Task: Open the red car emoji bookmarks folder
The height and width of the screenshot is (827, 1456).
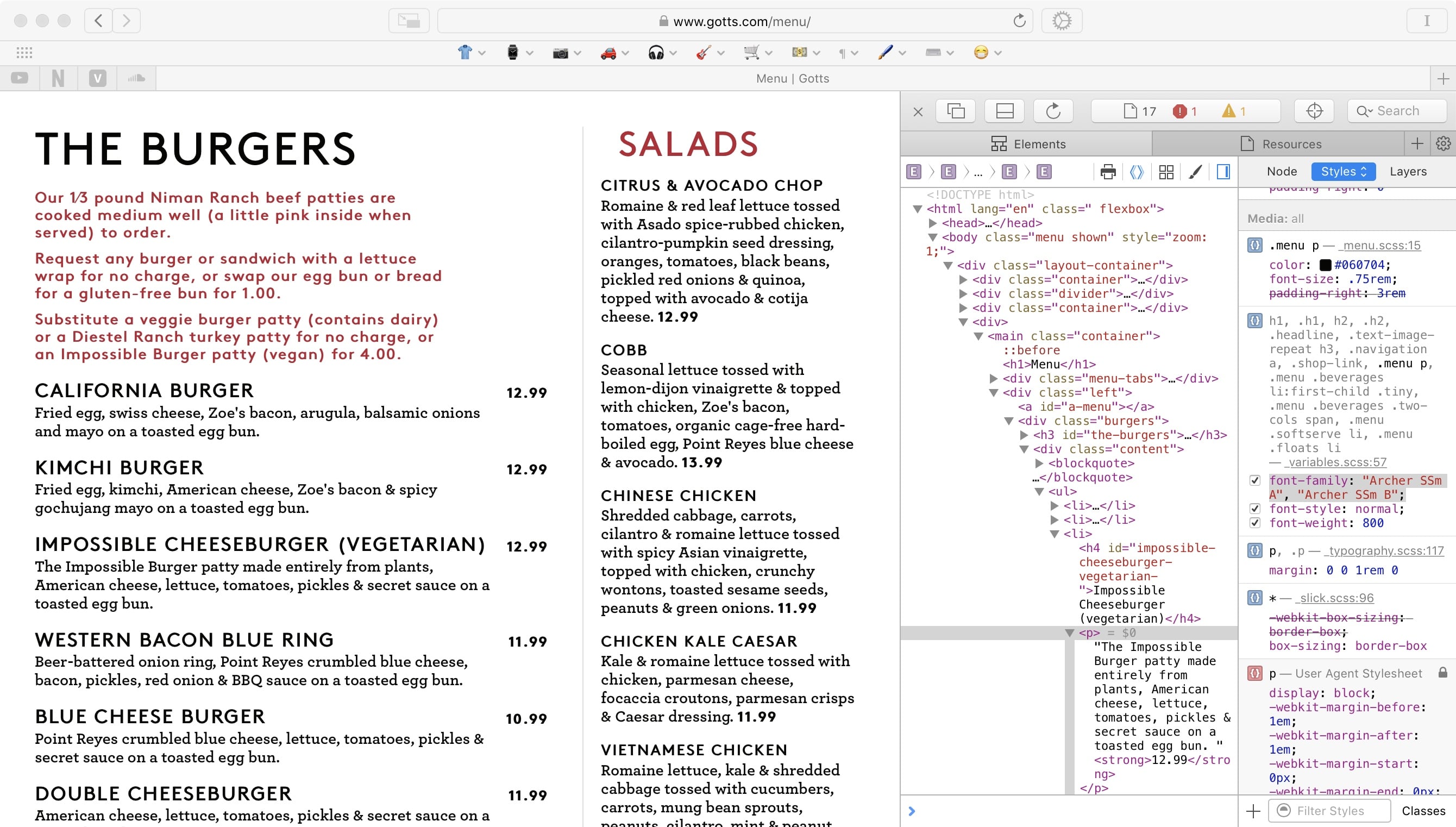Action: pos(614,52)
